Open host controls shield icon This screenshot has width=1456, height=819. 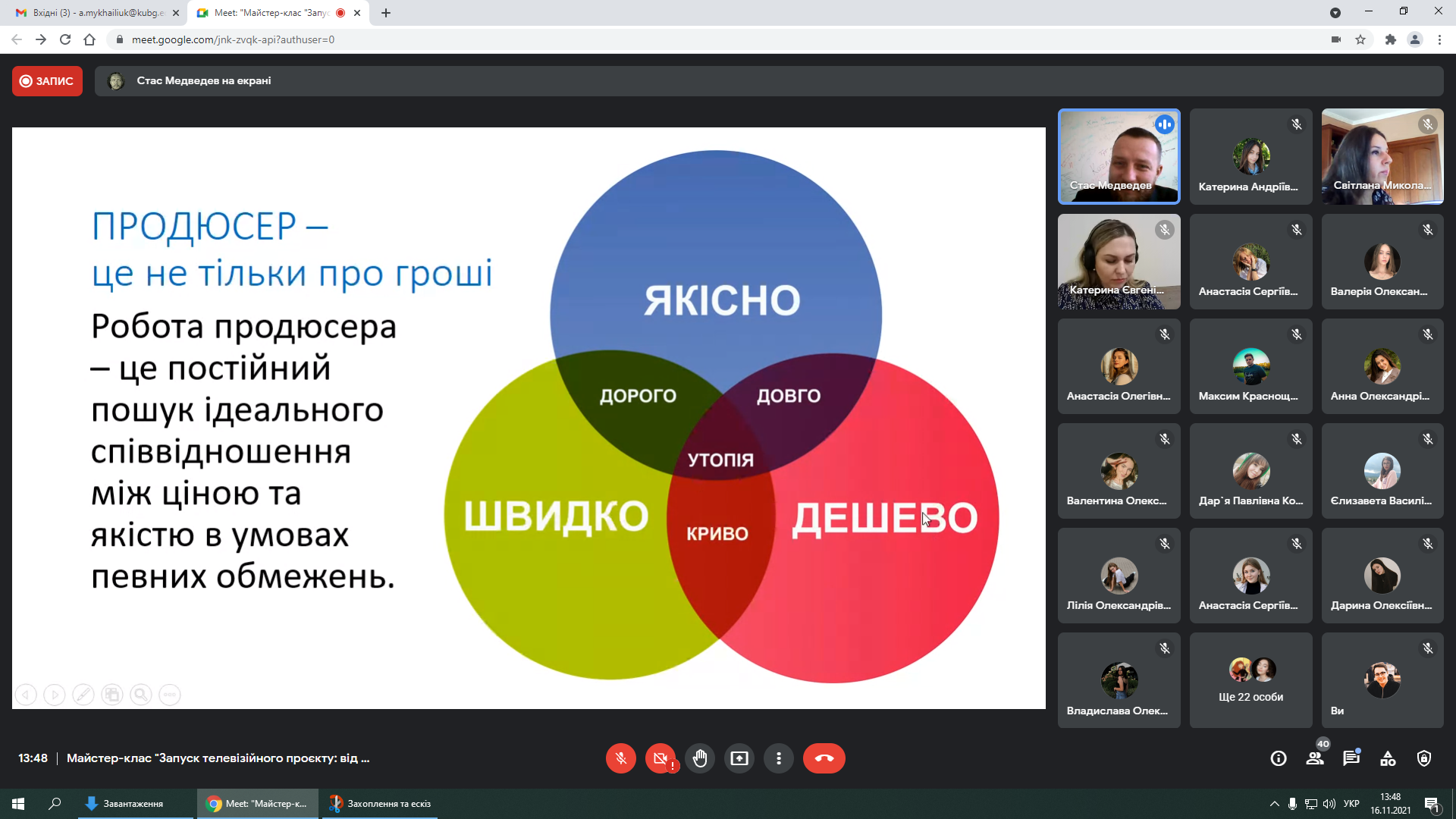pyautogui.click(x=1424, y=758)
